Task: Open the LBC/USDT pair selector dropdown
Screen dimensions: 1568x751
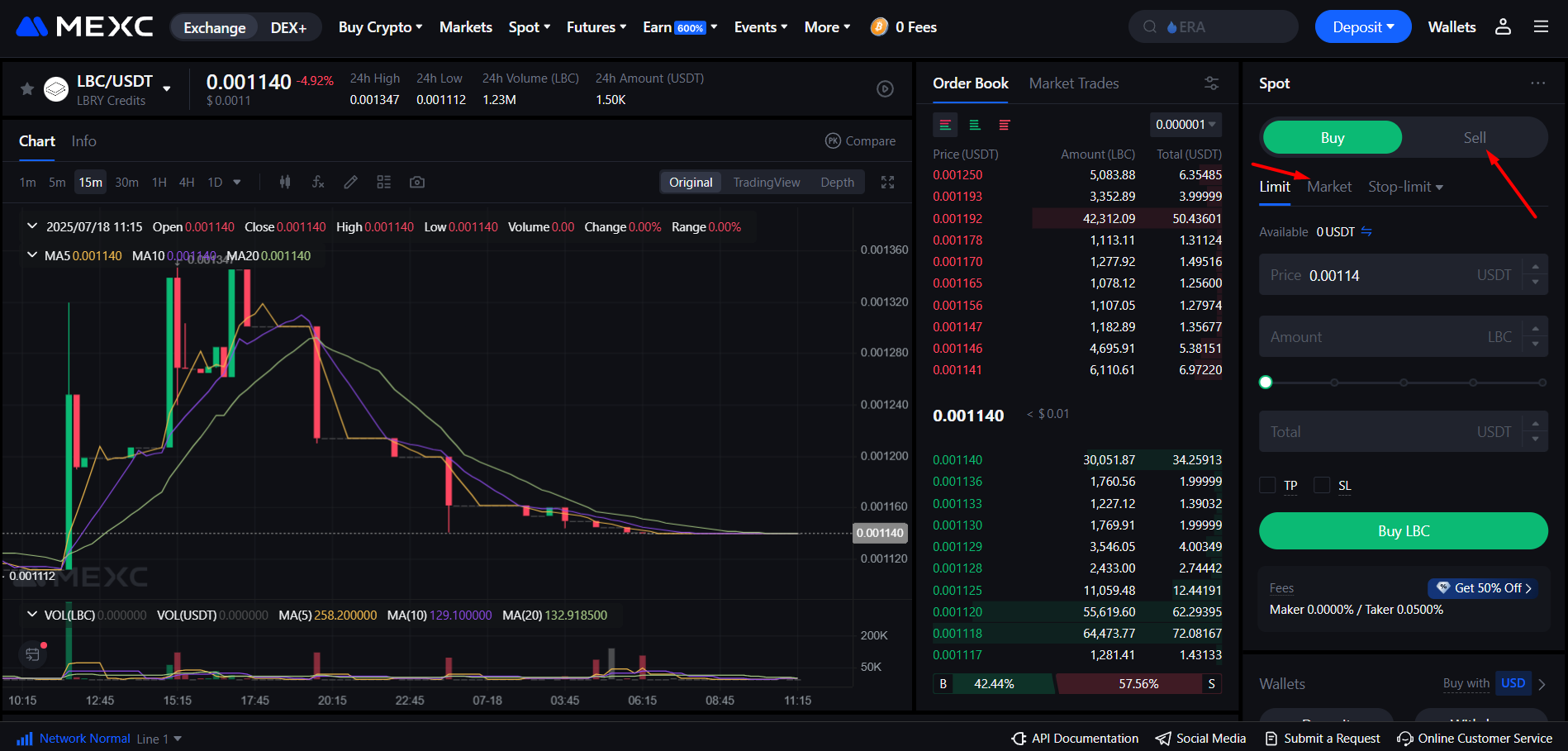Action: (167, 88)
